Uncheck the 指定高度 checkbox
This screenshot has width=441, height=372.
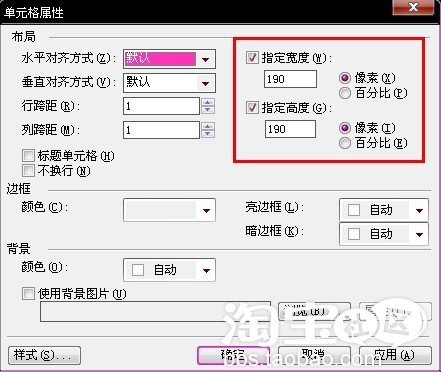[252, 108]
